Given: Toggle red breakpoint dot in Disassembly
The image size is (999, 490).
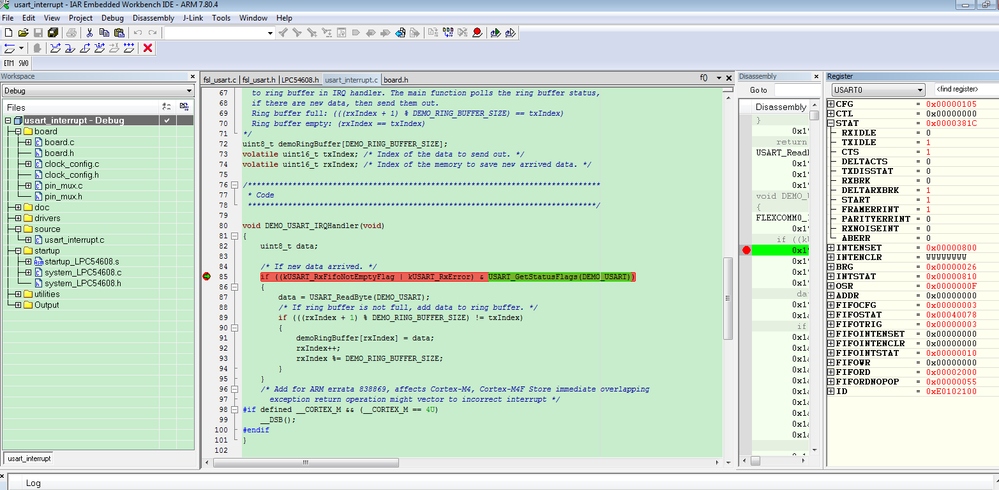Looking at the screenshot, I should pos(746,250).
